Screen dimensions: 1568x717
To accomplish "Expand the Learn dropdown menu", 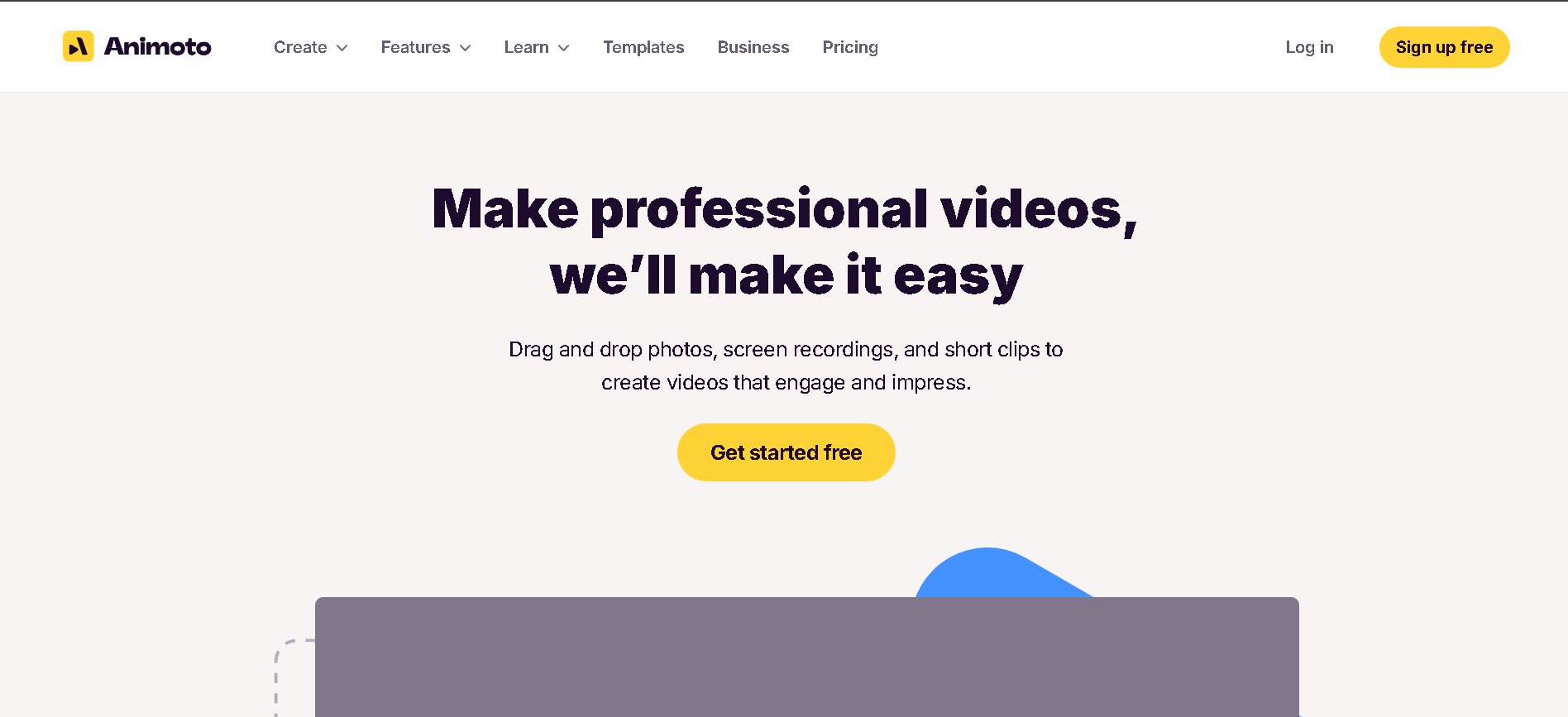I will pos(537,47).
